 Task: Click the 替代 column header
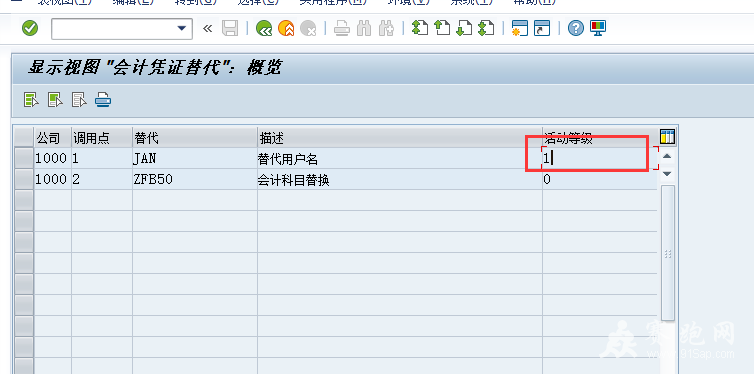[195, 138]
